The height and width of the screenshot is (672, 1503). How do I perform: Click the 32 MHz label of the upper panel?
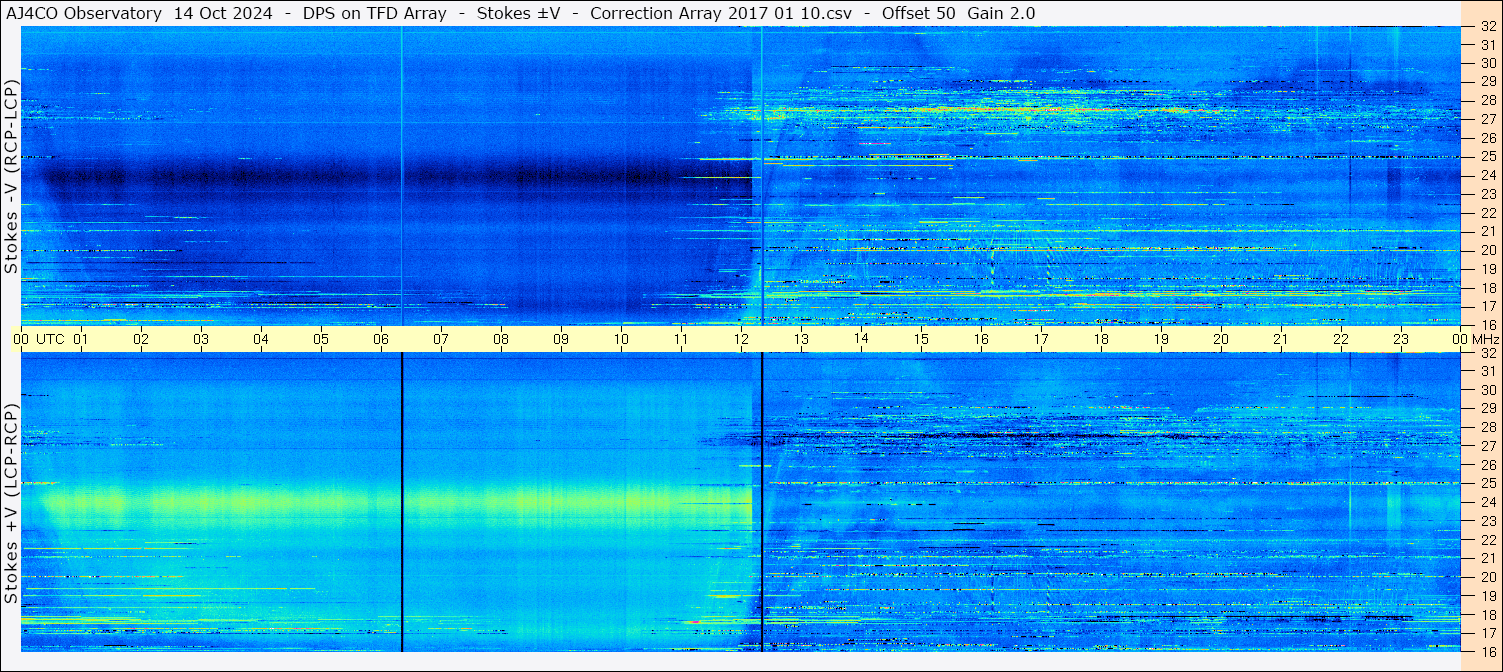tap(1486, 27)
